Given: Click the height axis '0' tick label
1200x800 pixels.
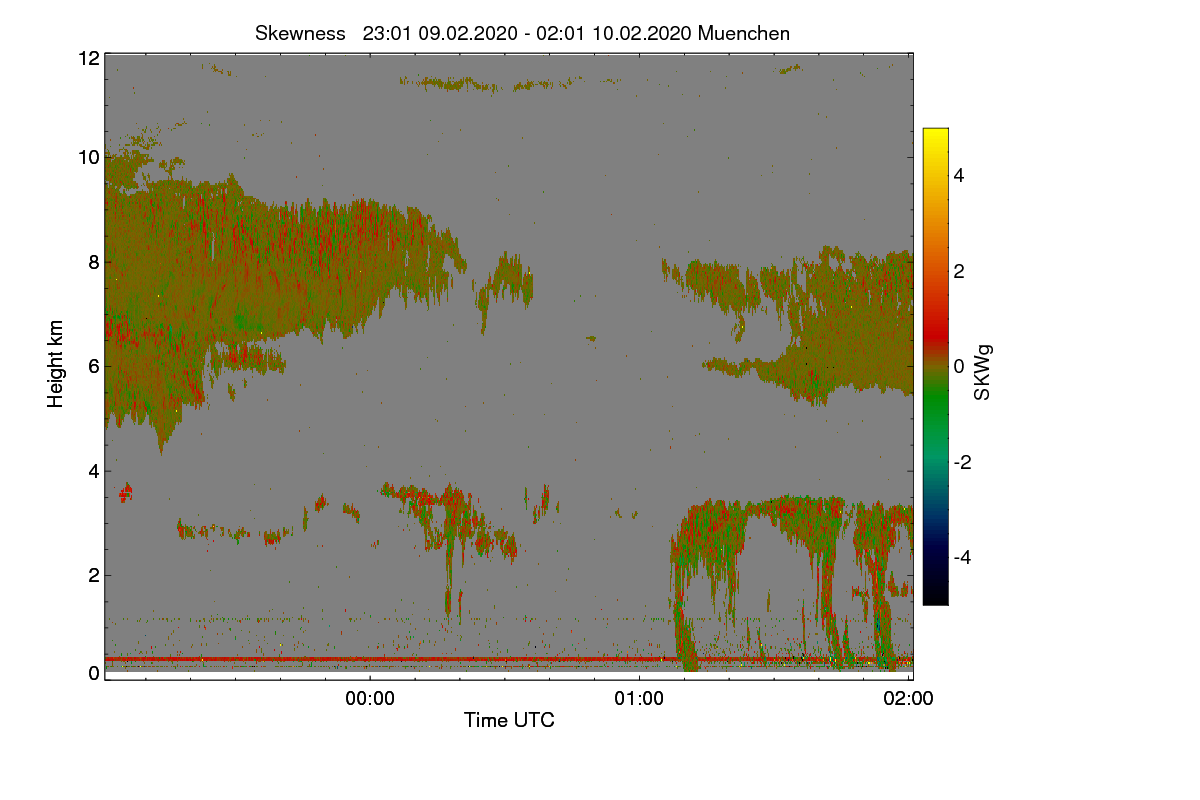Looking at the screenshot, I should click(94, 673).
